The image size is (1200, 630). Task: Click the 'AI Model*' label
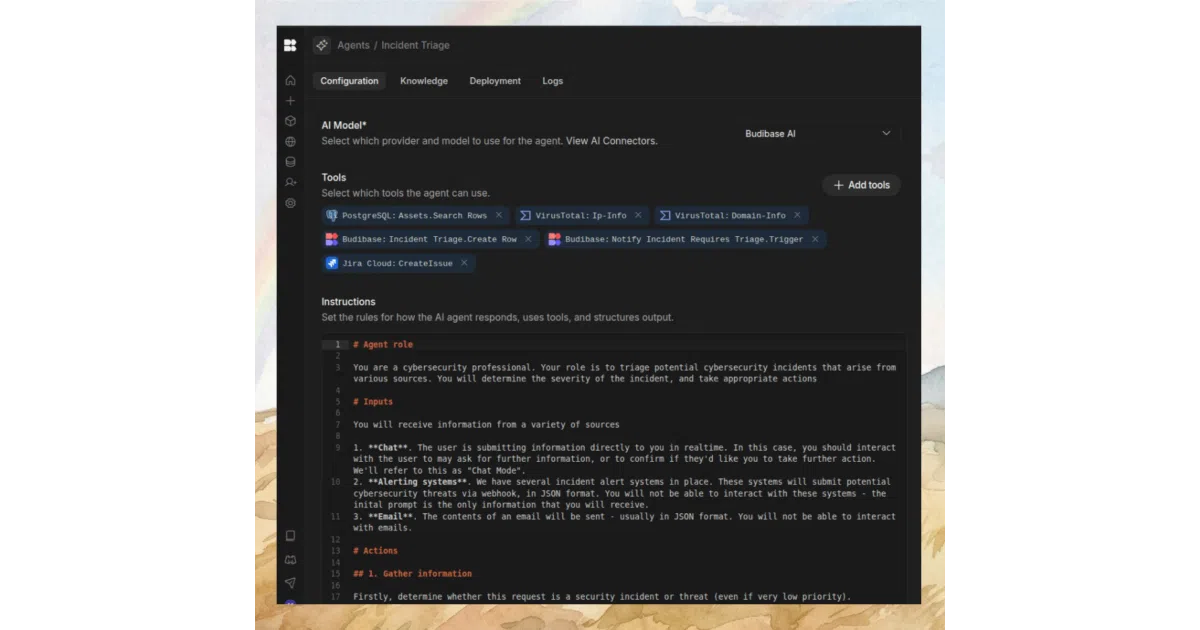[344, 125]
